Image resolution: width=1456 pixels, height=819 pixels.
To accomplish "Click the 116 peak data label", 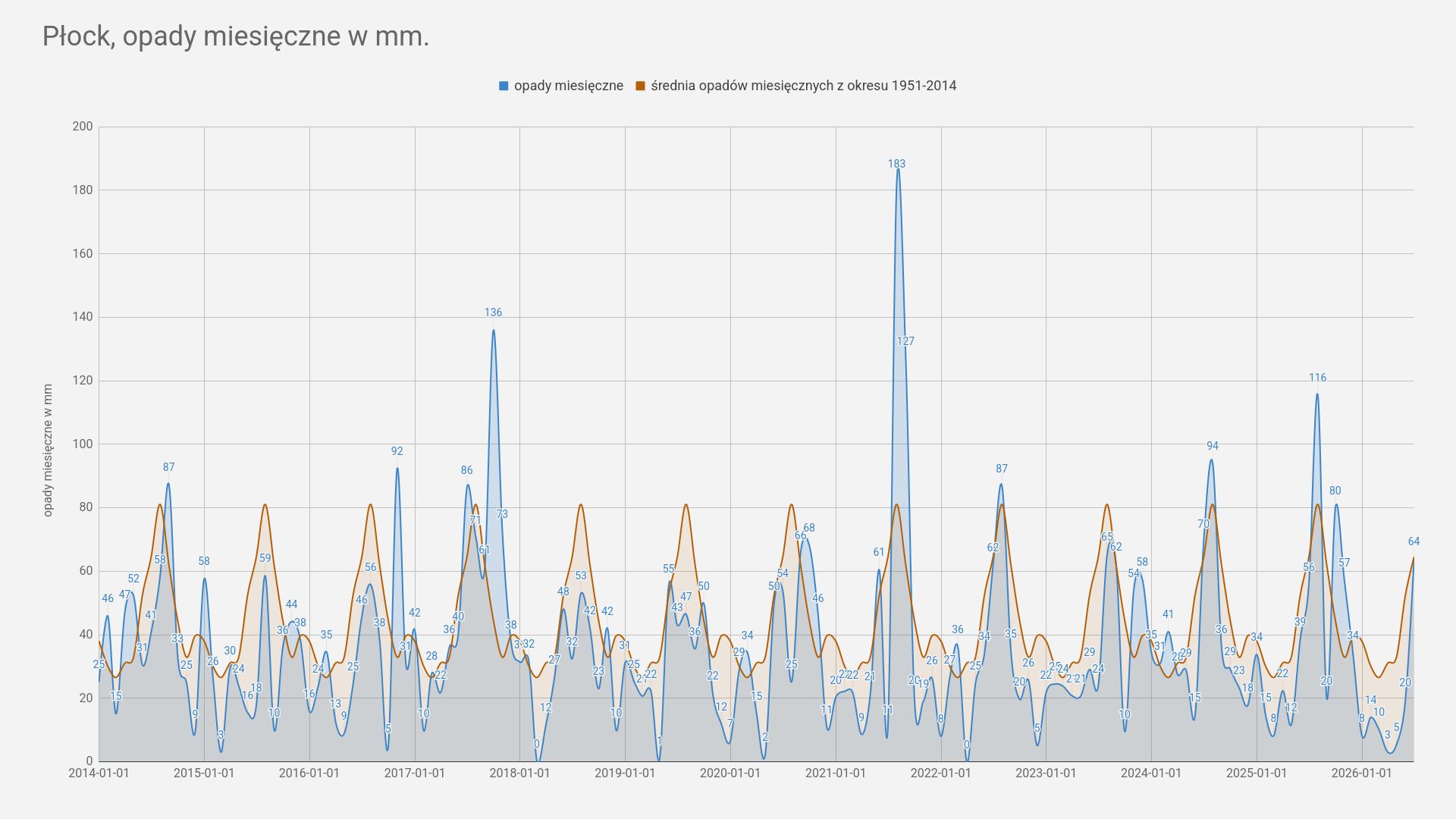I will tap(1317, 378).
